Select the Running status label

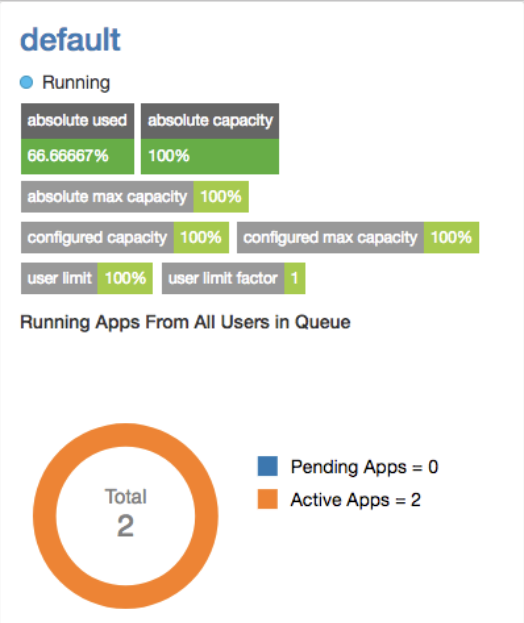tap(76, 83)
